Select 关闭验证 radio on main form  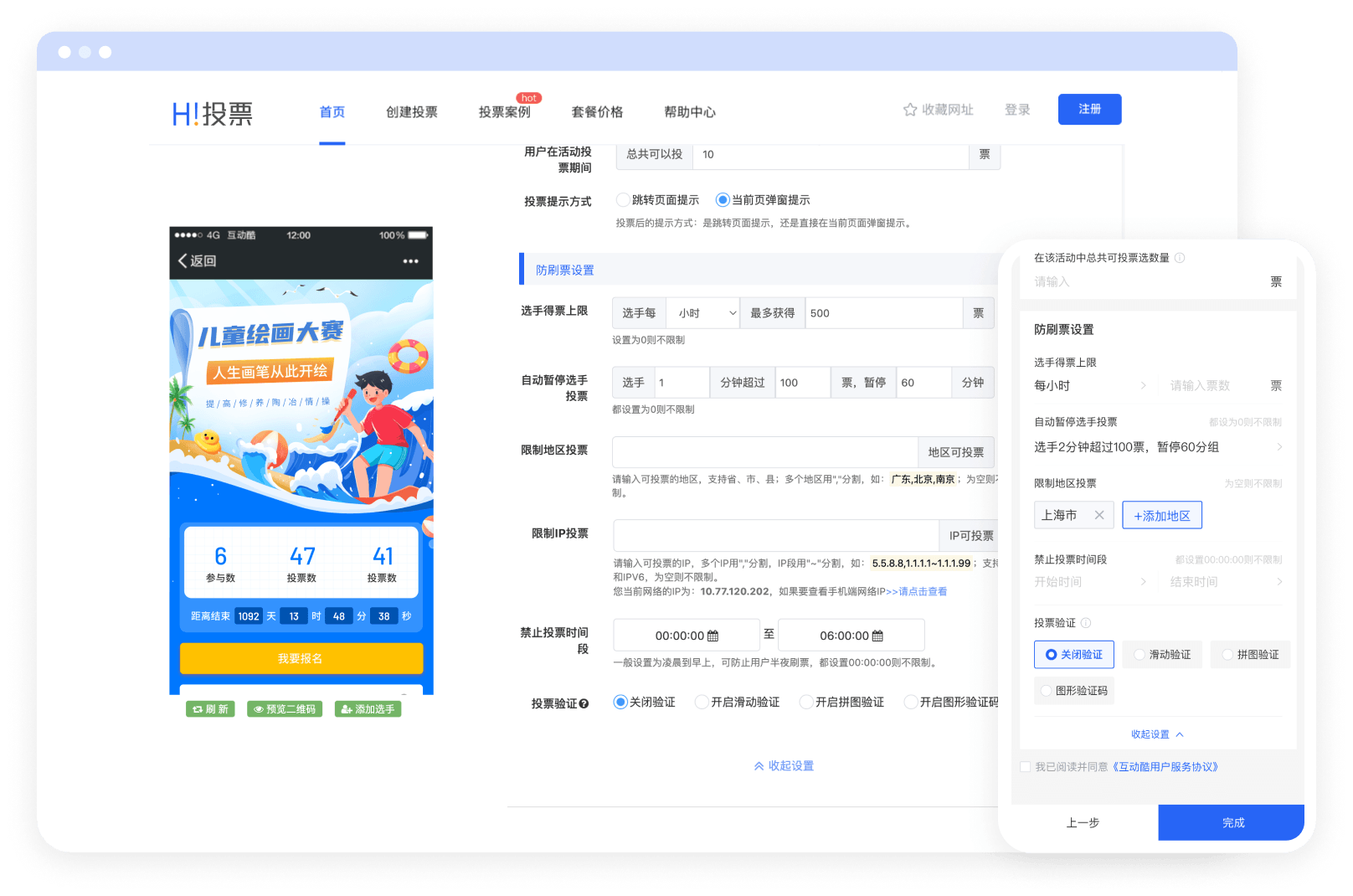click(x=620, y=702)
